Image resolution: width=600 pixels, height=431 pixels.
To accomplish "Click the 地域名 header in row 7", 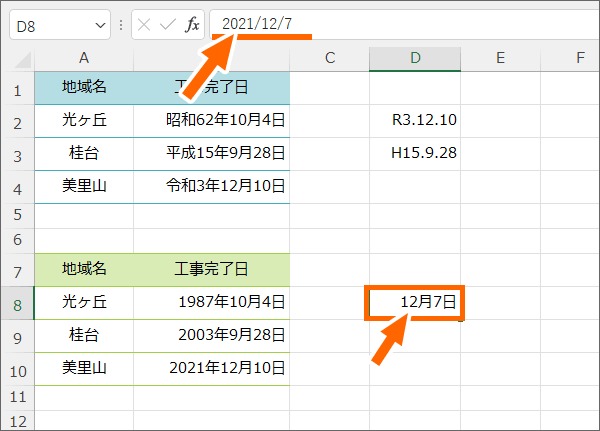I will [x=84, y=270].
